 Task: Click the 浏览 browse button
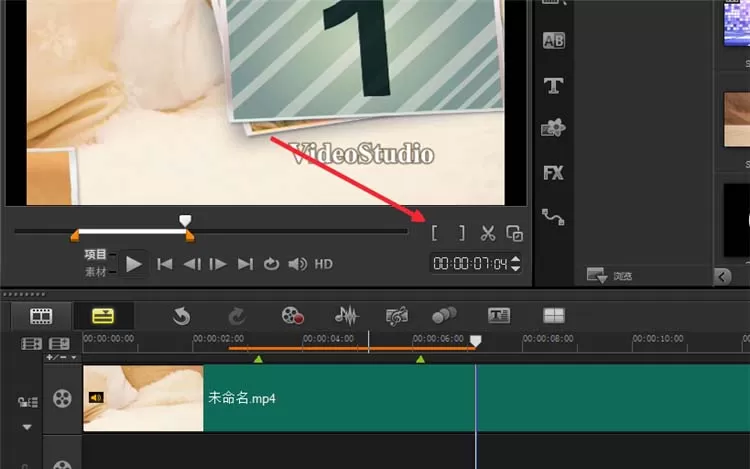609,276
